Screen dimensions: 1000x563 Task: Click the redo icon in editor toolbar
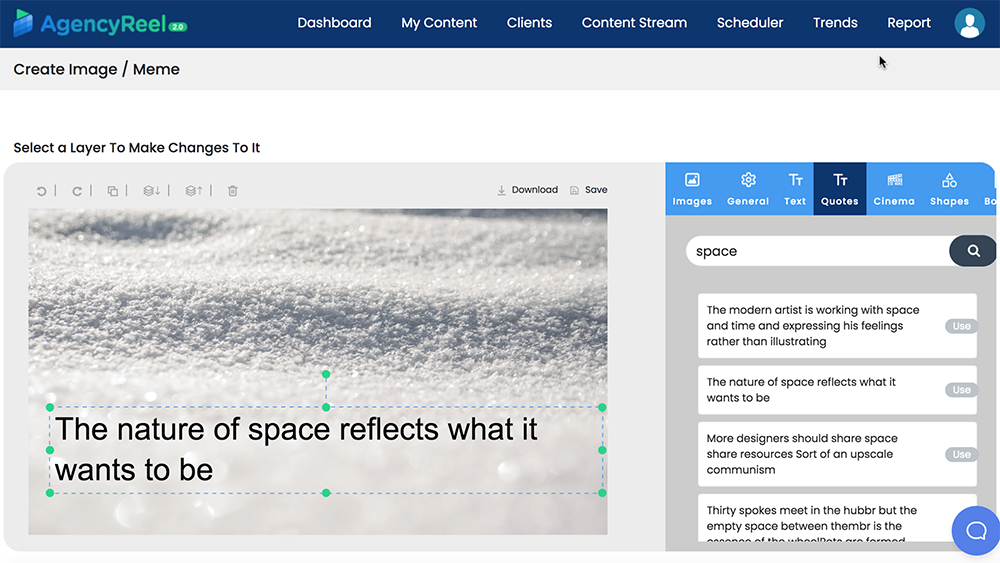77,191
